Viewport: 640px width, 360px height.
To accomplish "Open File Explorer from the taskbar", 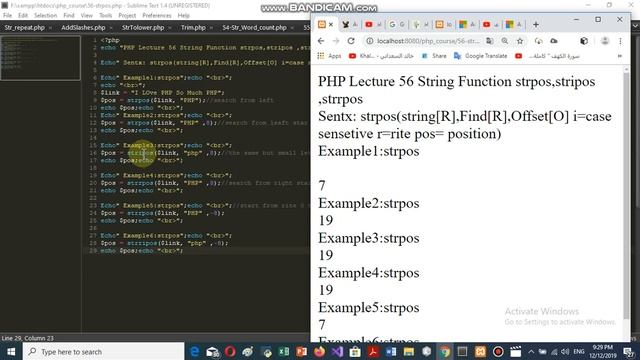I will coord(409,351).
